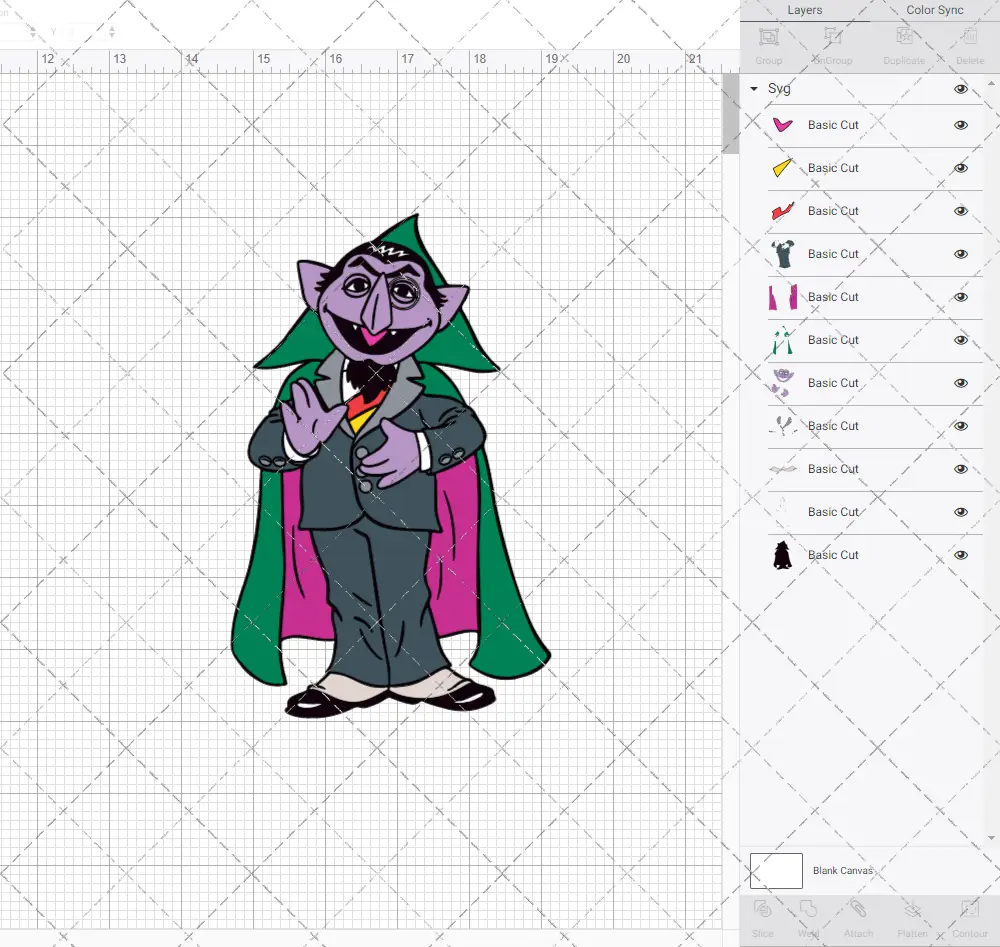The image size is (1000, 947).
Task: Hide the magenta cape lining layer
Action: 960,297
